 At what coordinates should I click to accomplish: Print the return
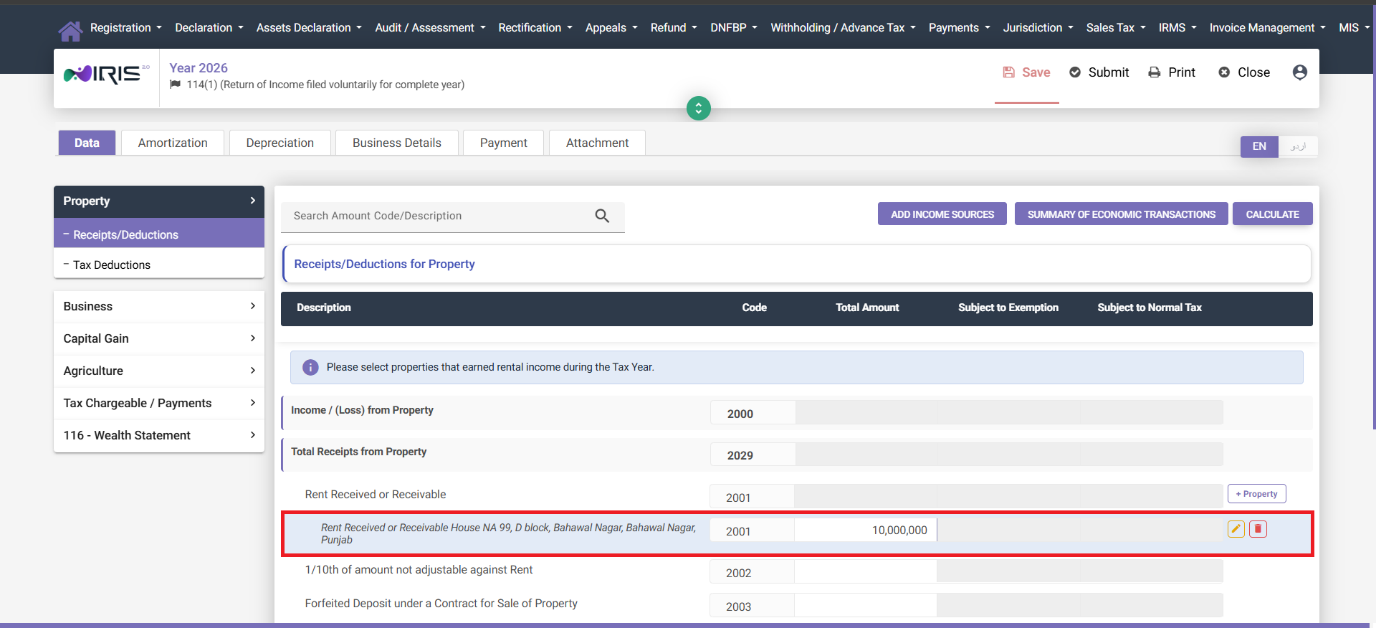(1172, 72)
